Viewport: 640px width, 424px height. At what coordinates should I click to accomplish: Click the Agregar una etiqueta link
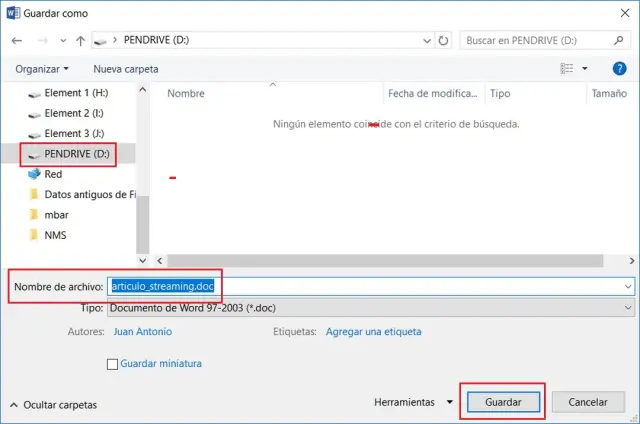(x=373, y=332)
